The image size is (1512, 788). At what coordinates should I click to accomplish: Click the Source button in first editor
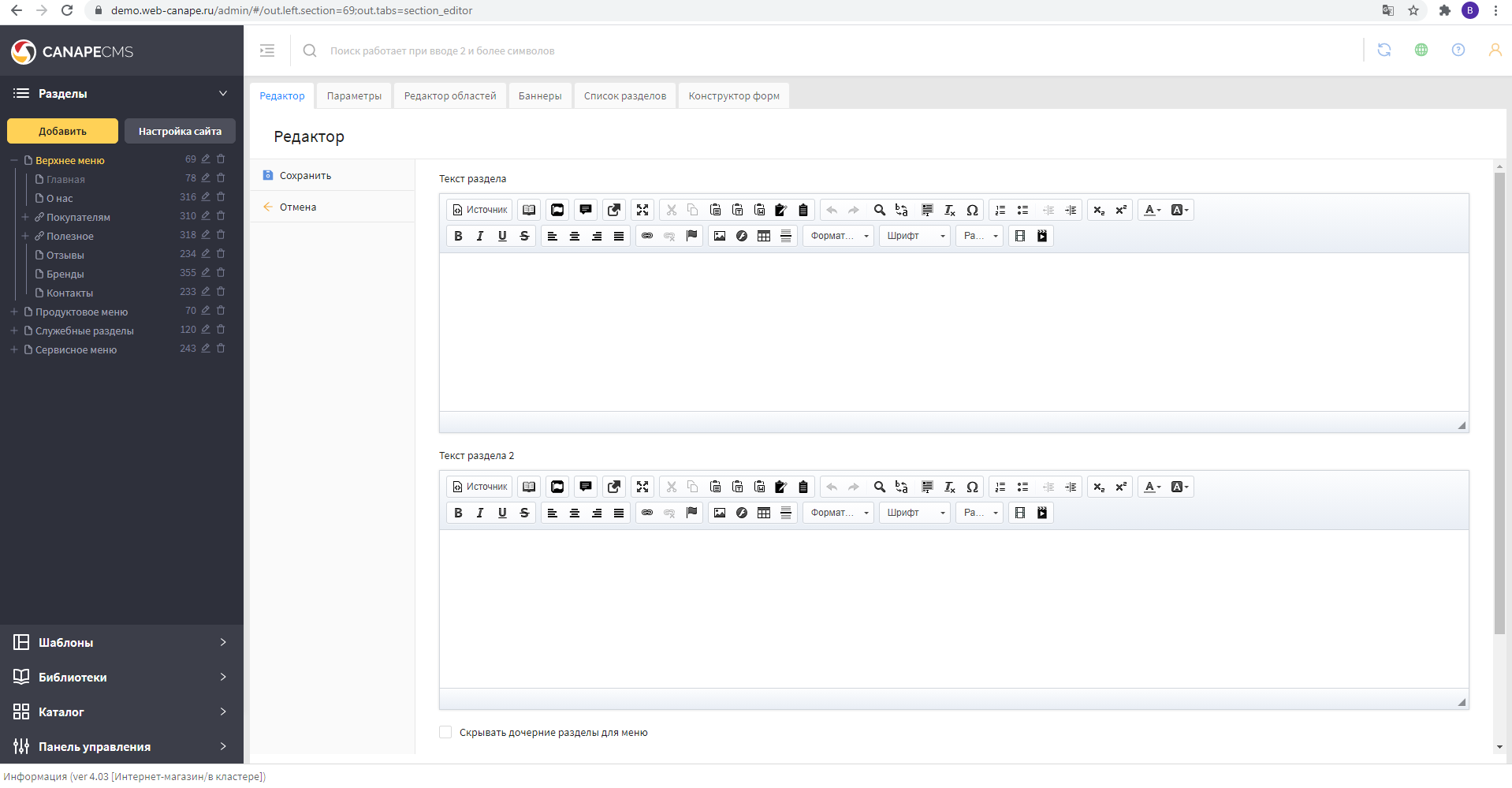pos(479,210)
